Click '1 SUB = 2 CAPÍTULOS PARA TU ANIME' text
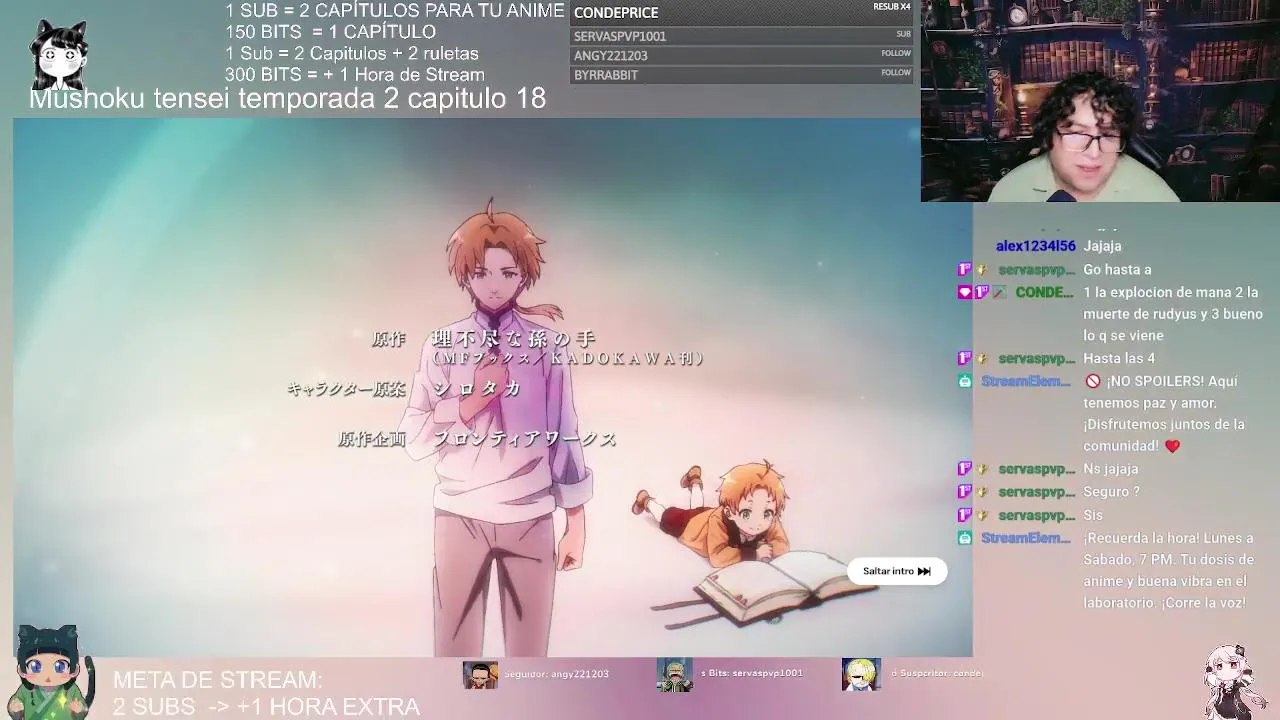The height and width of the screenshot is (720, 1280). pos(394,11)
